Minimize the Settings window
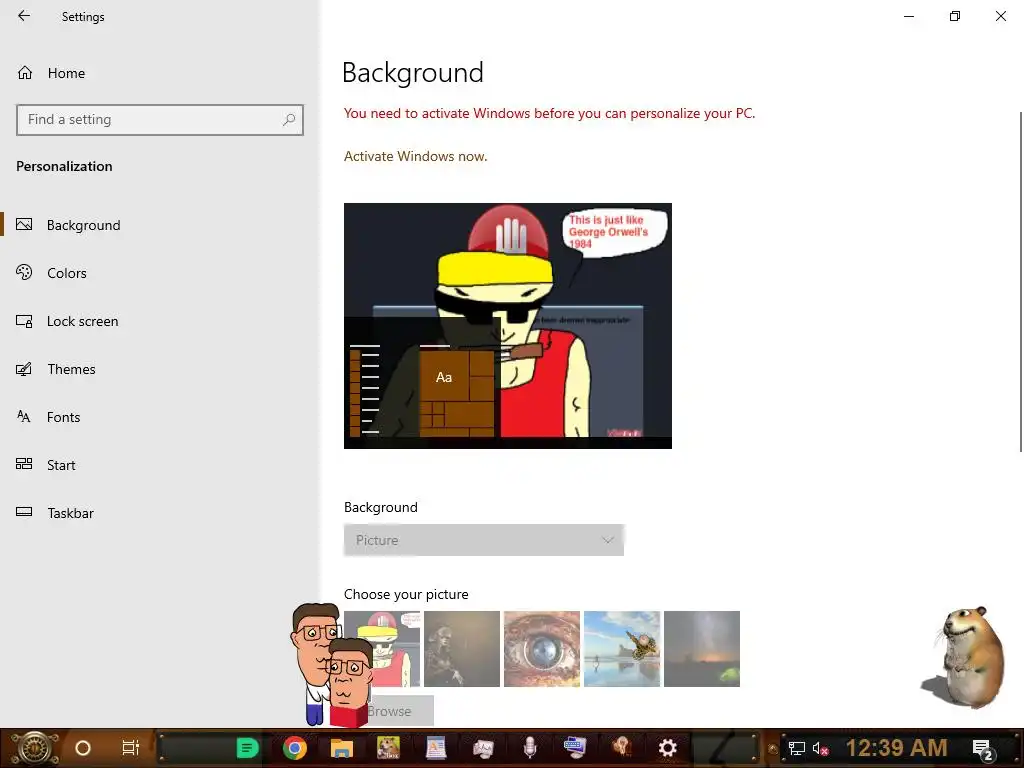 (909, 16)
